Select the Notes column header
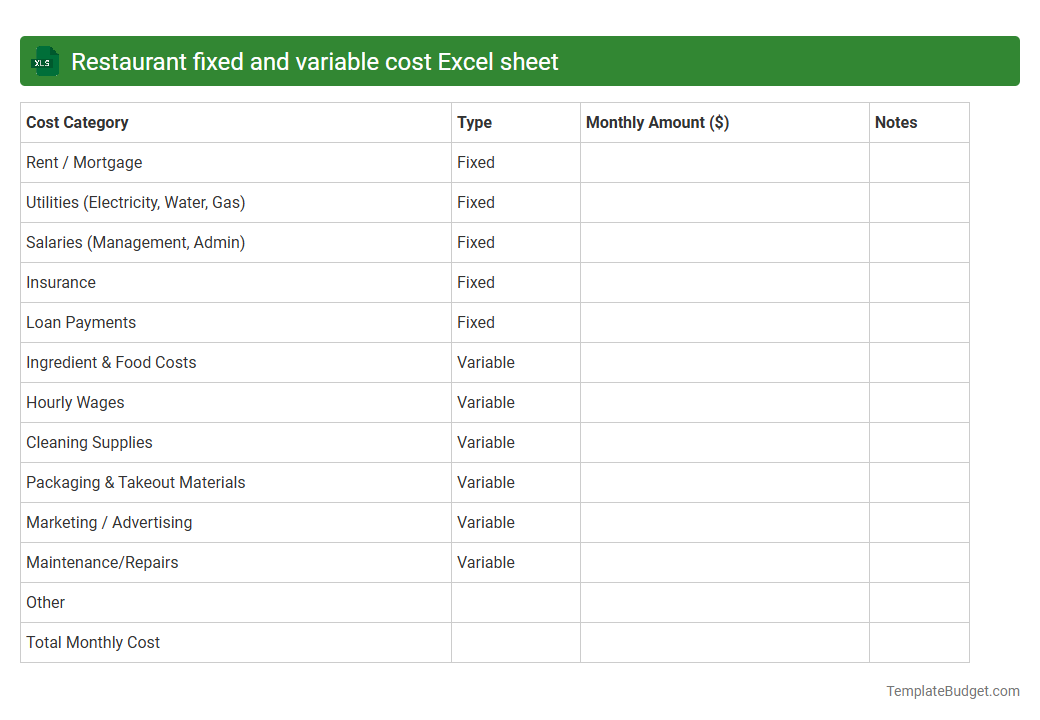Image resolution: width=1040 pixels, height=720 pixels. click(x=895, y=122)
